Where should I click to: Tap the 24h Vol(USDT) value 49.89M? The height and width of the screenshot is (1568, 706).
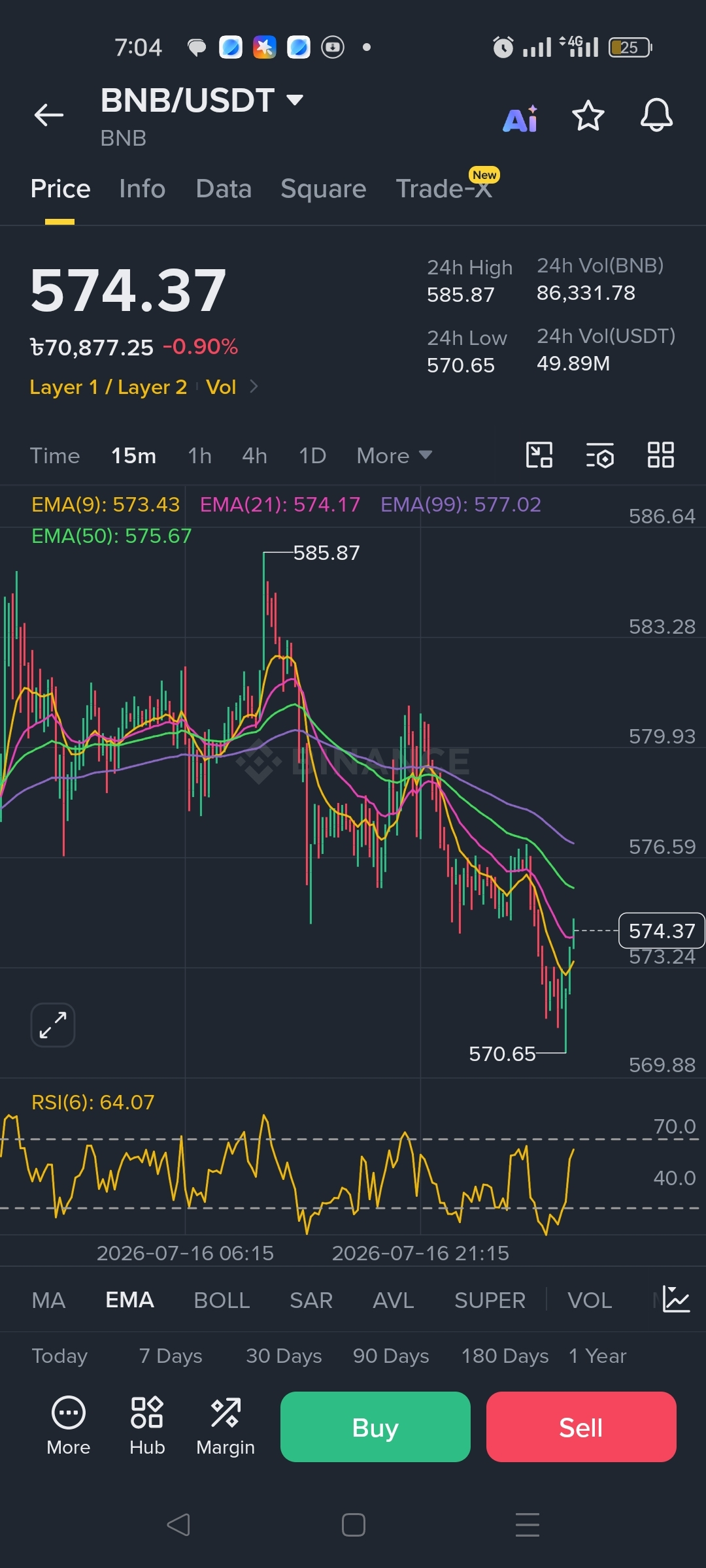(x=573, y=363)
